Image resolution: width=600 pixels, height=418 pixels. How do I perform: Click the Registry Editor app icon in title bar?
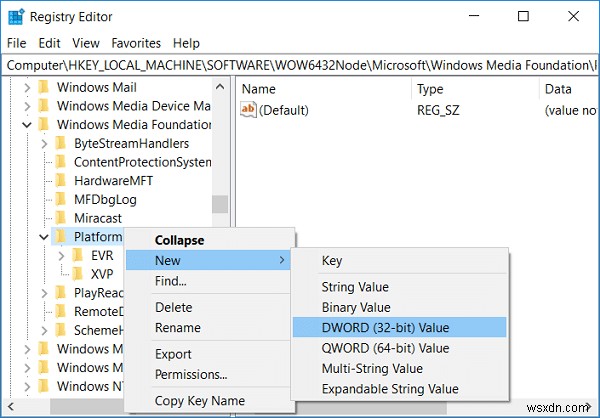coord(16,17)
